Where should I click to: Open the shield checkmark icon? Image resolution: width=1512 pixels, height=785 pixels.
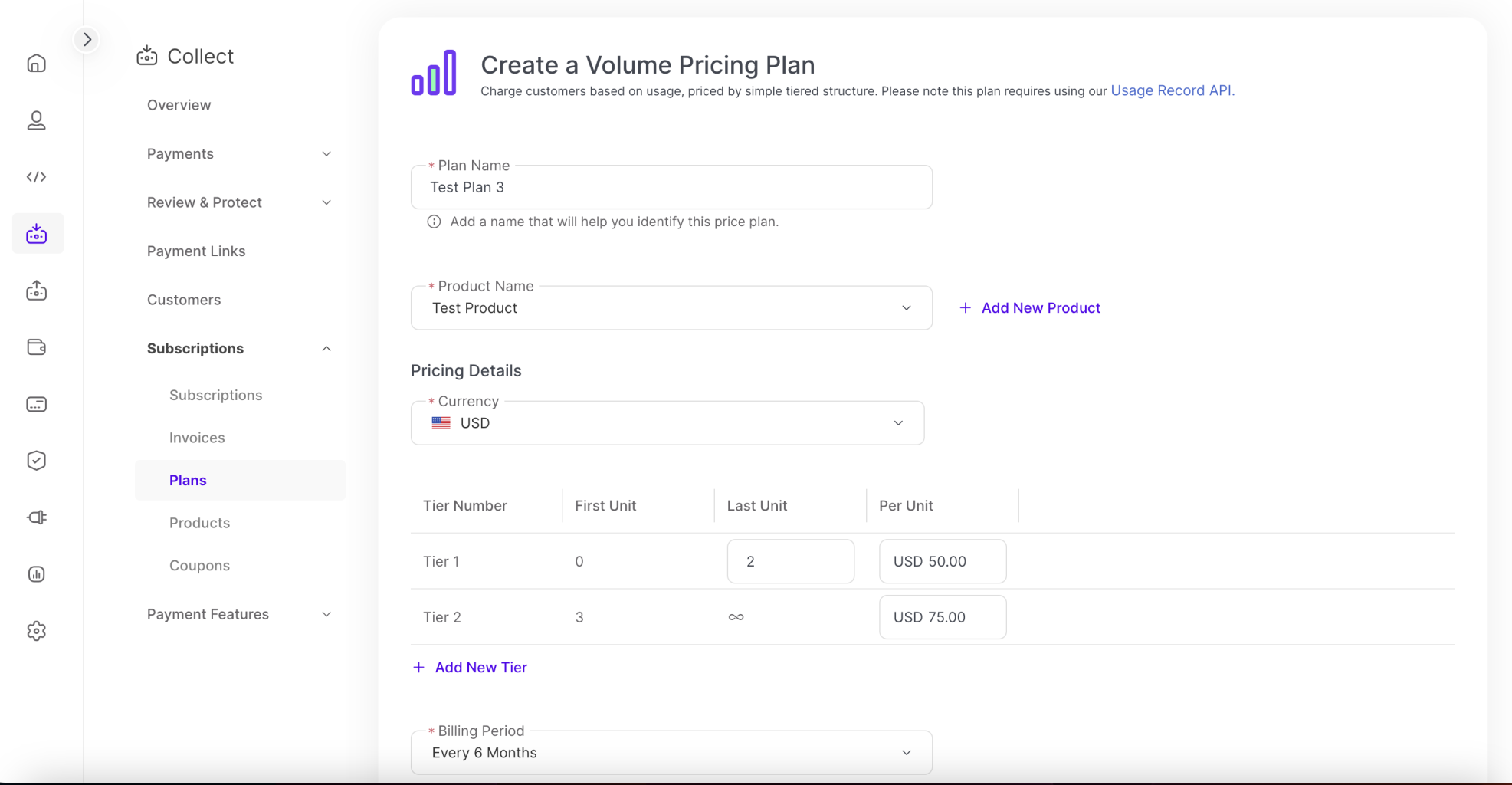click(36, 461)
